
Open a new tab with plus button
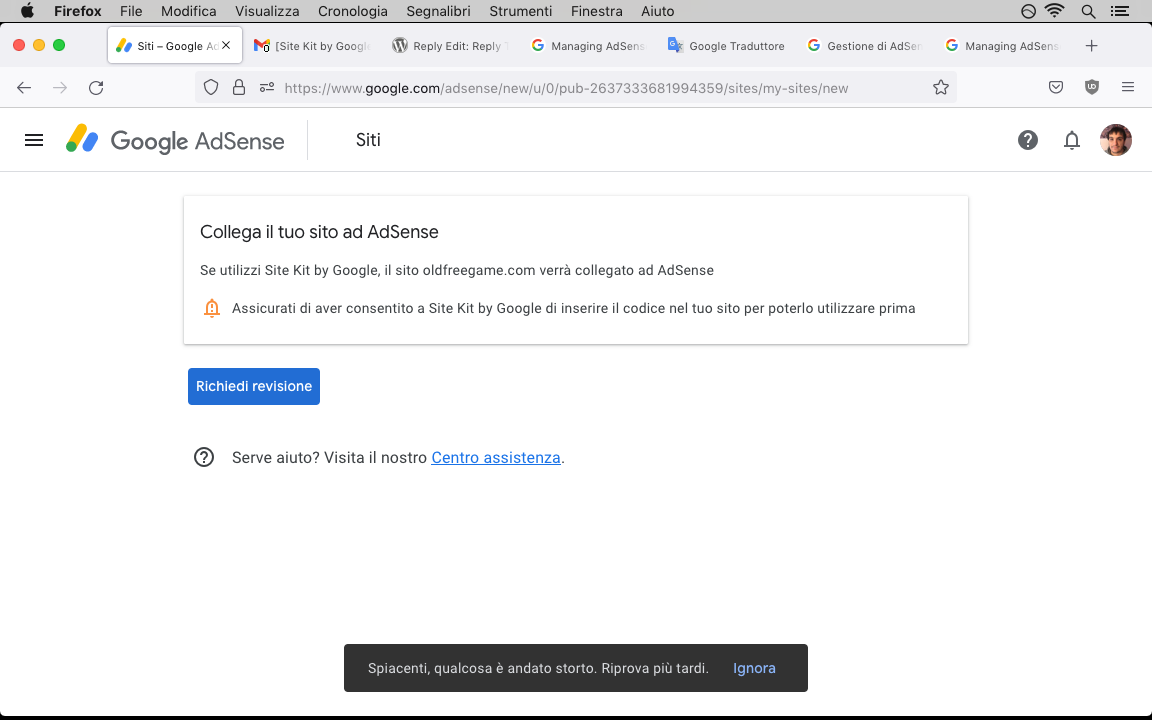tap(1092, 46)
